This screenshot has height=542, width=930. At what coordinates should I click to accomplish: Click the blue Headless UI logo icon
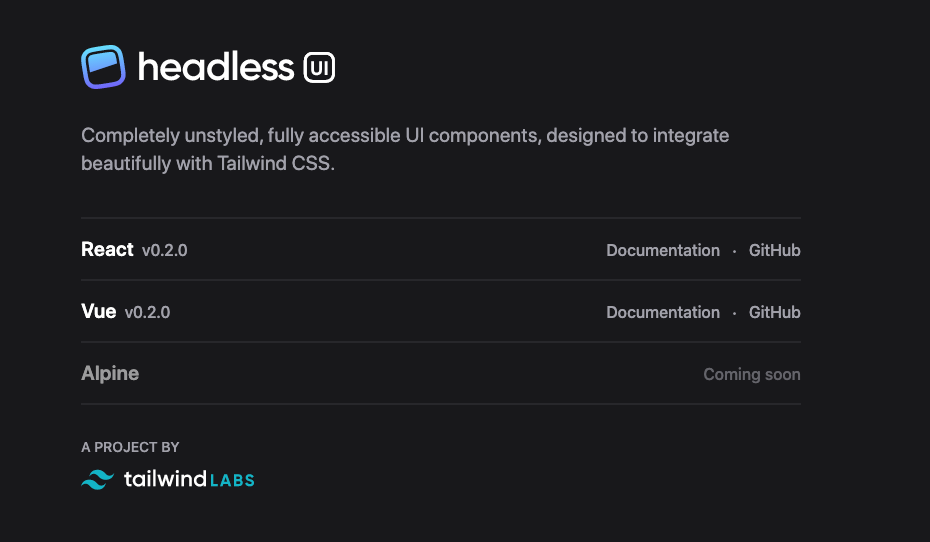[x=103, y=67]
